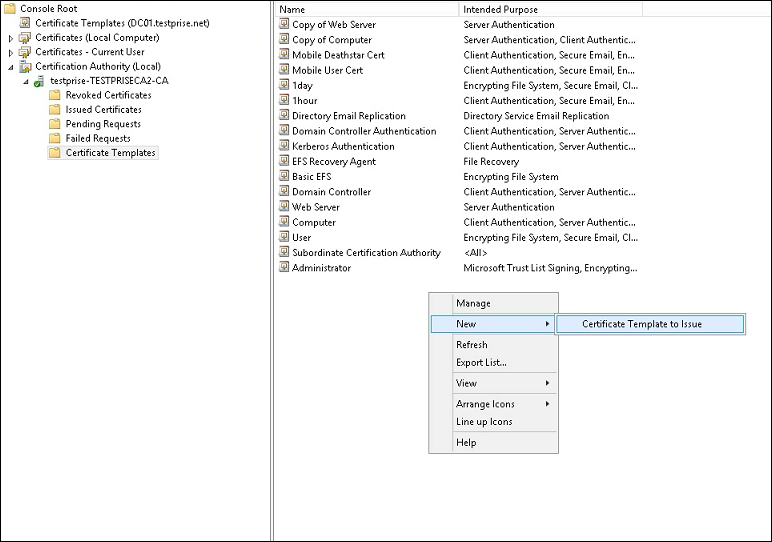This screenshot has height=542, width=772.
Task: Select the Computer template row
Action: tap(458, 222)
